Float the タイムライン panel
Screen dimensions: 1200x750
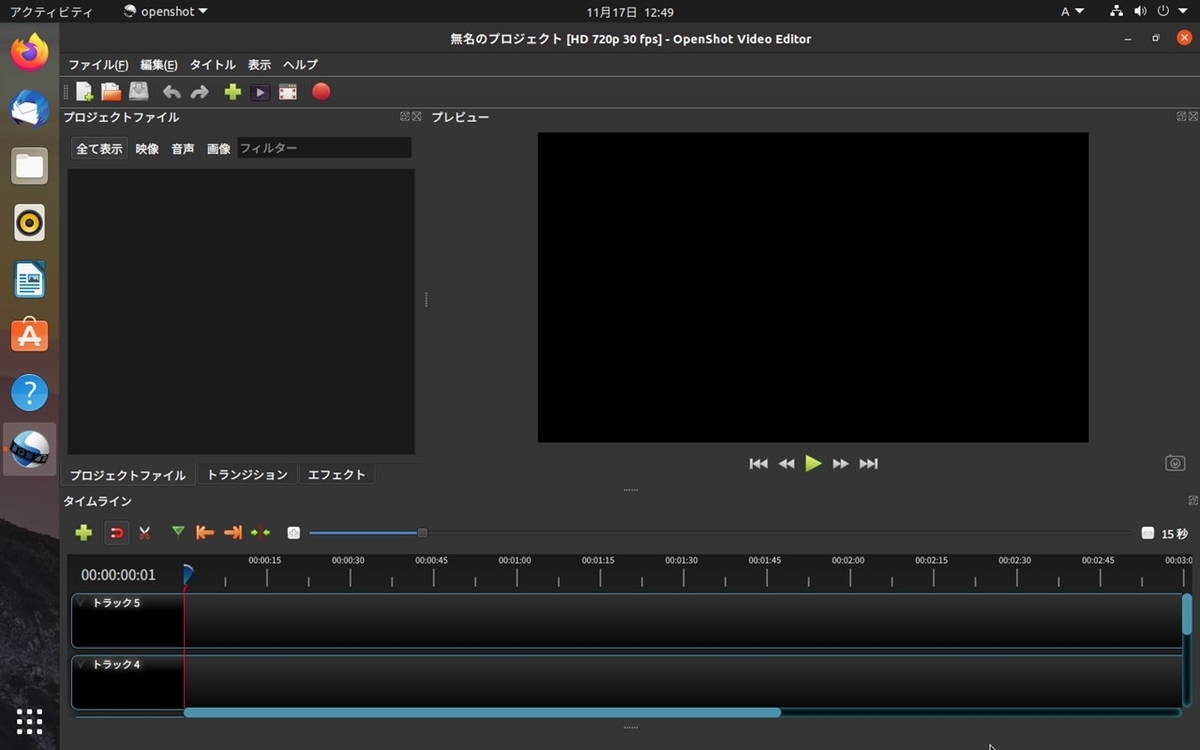pyautogui.click(x=1193, y=500)
